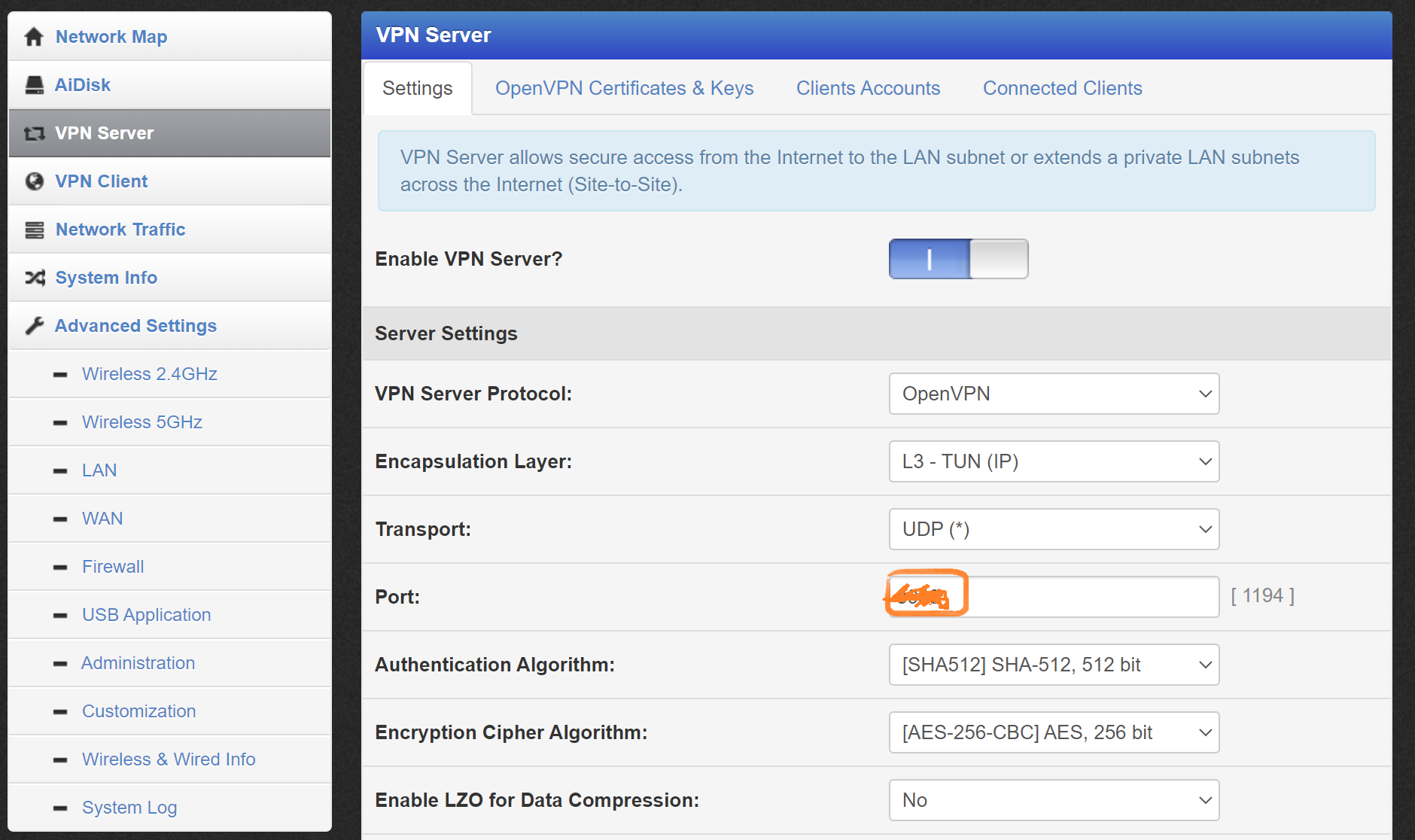Switch to OpenVPN Certificates & Keys tab
The height and width of the screenshot is (840, 1415).
tap(624, 88)
